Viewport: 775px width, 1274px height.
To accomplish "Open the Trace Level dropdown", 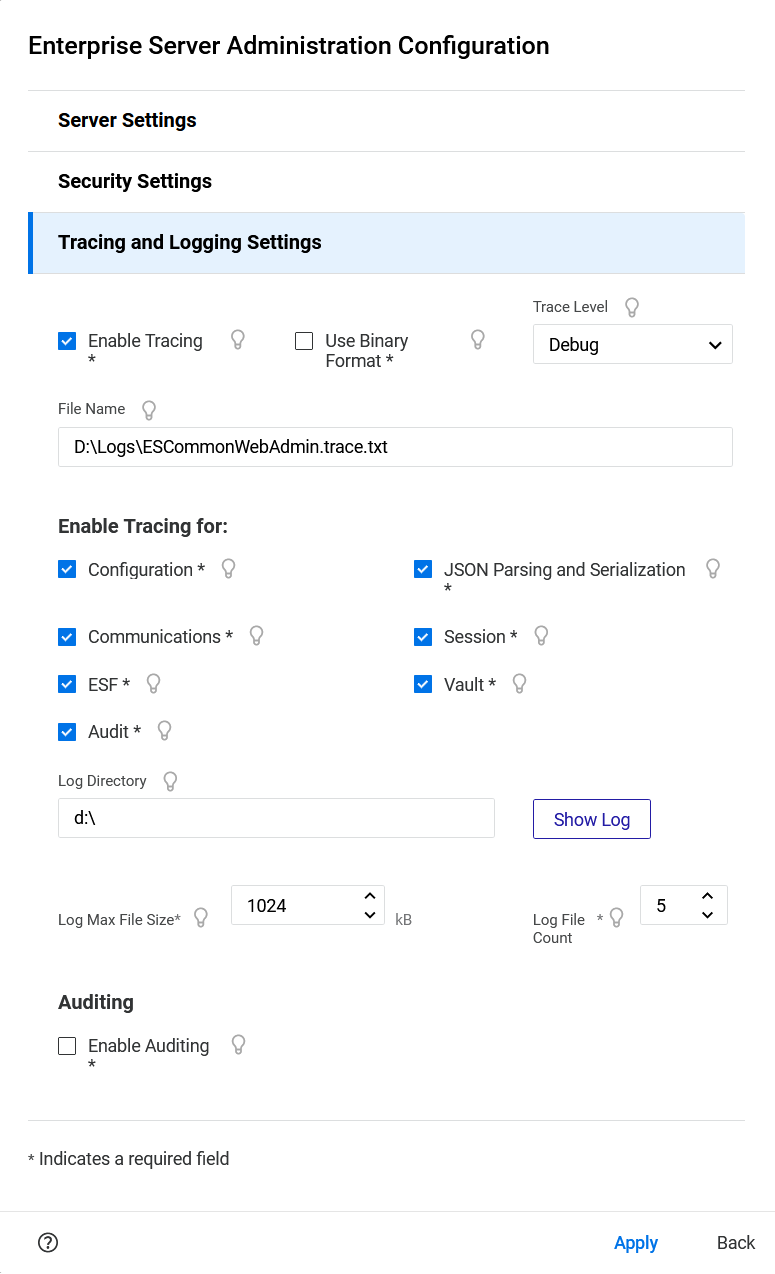I will click(x=632, y=344).
